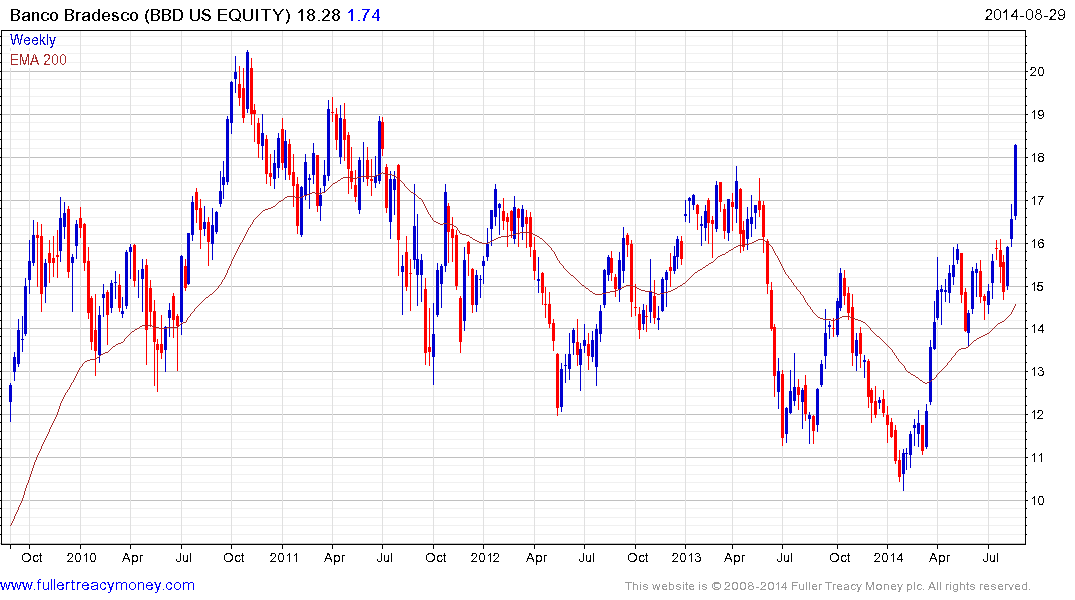Click the 18 price axis label
The image size is (1075, 600).
click(1037, 158)
